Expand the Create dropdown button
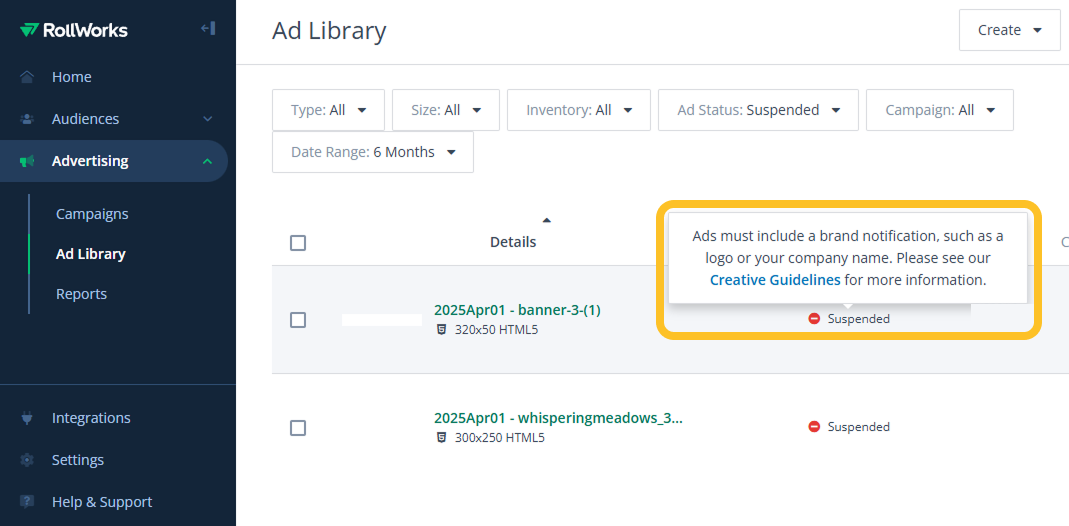Viewport: 1069px width, 526px height. coord(1009,30)
